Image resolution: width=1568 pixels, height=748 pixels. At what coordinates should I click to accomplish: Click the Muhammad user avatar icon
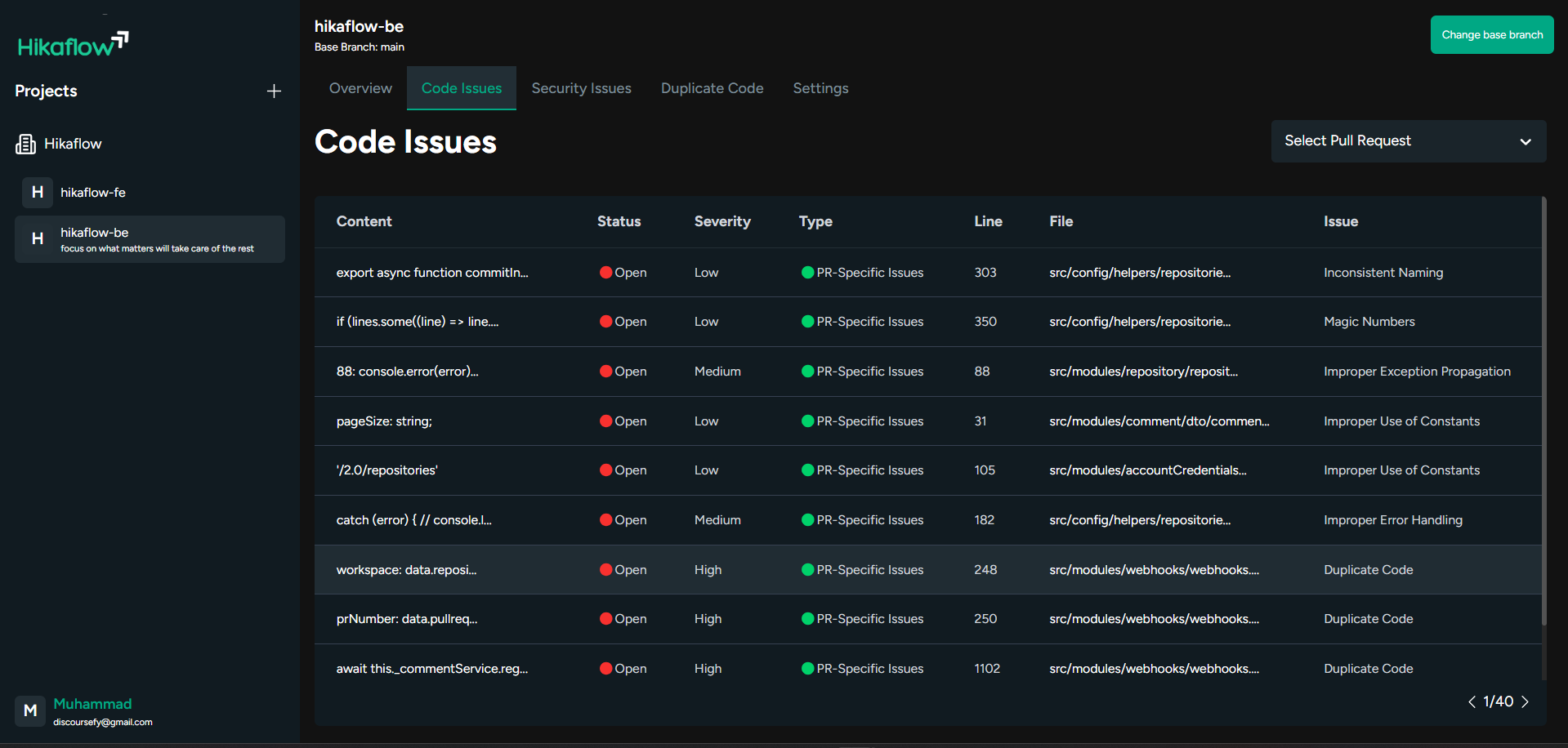[x=30, y=710]
